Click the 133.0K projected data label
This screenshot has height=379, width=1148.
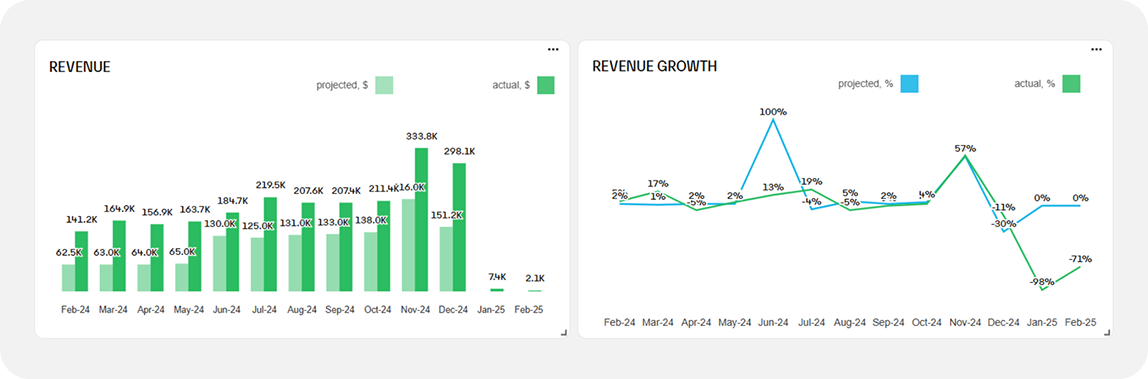[x=334, y=222]
